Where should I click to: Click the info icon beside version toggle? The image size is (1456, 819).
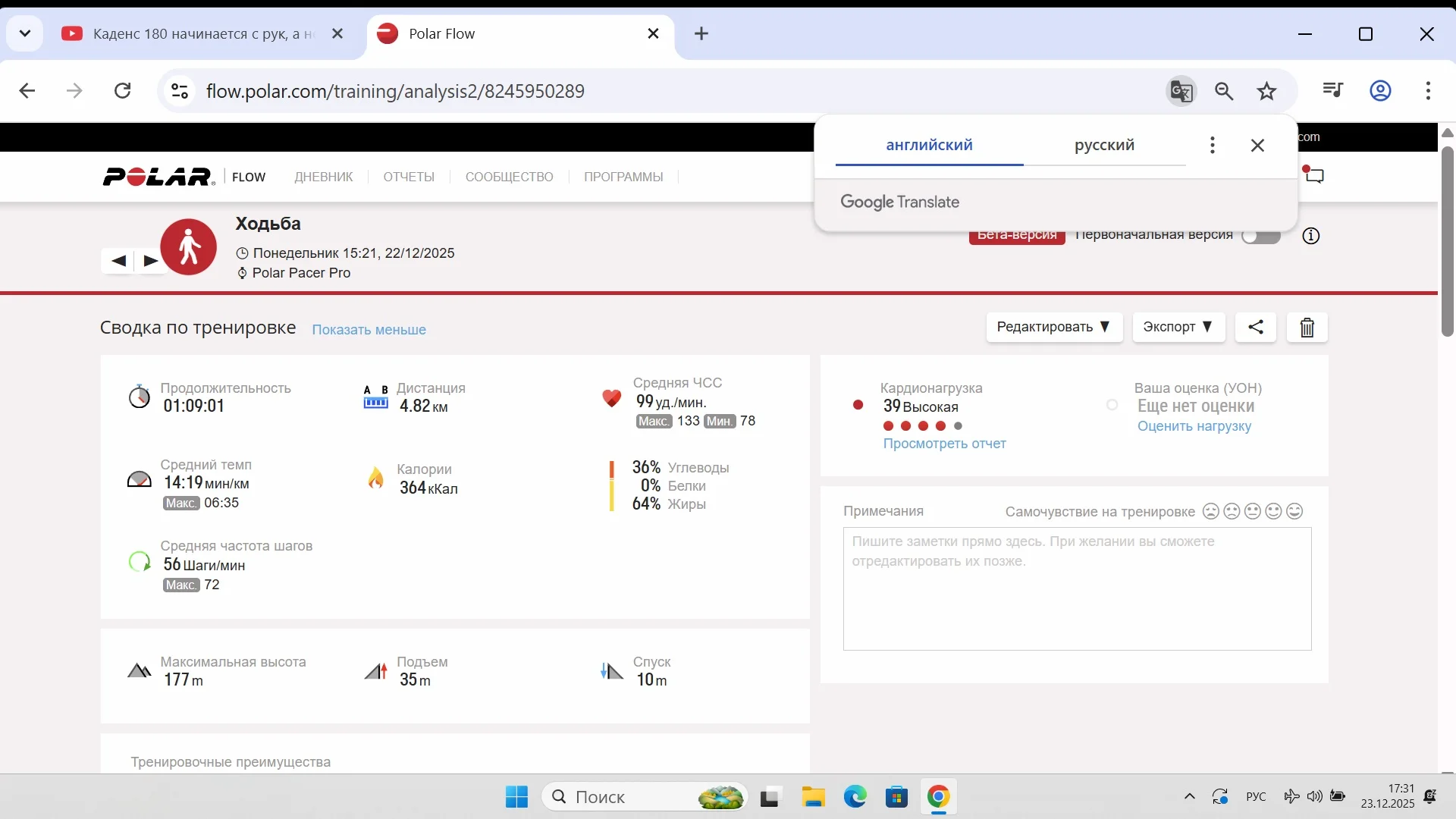coord(1310,236)
